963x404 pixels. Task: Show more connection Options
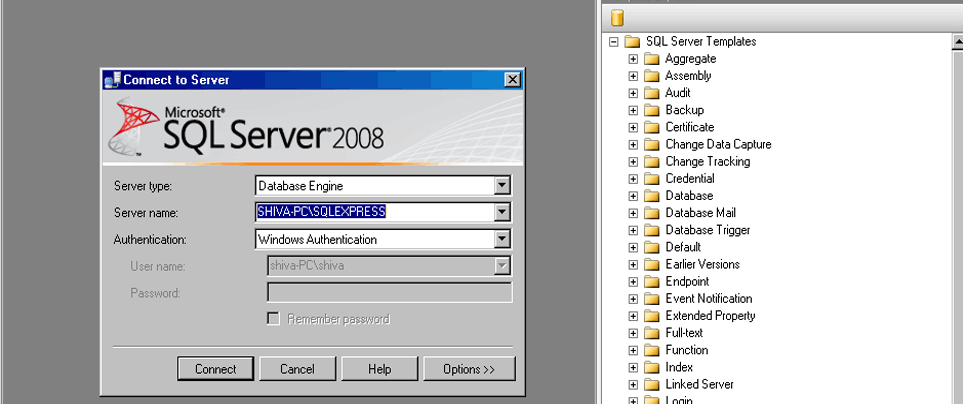point(469,369)
